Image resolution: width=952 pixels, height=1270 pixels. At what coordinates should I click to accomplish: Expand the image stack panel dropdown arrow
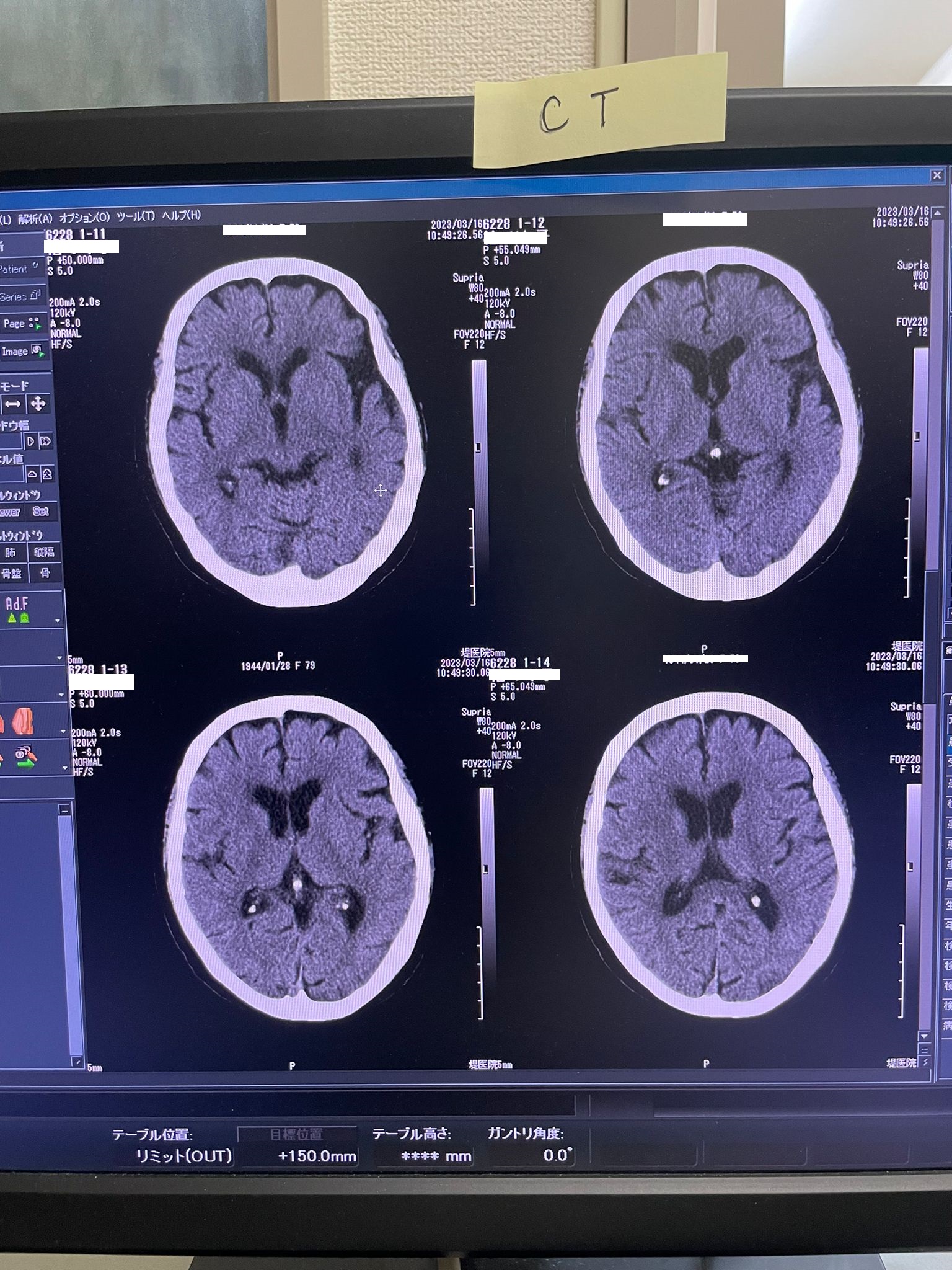(x=65, y=768)
